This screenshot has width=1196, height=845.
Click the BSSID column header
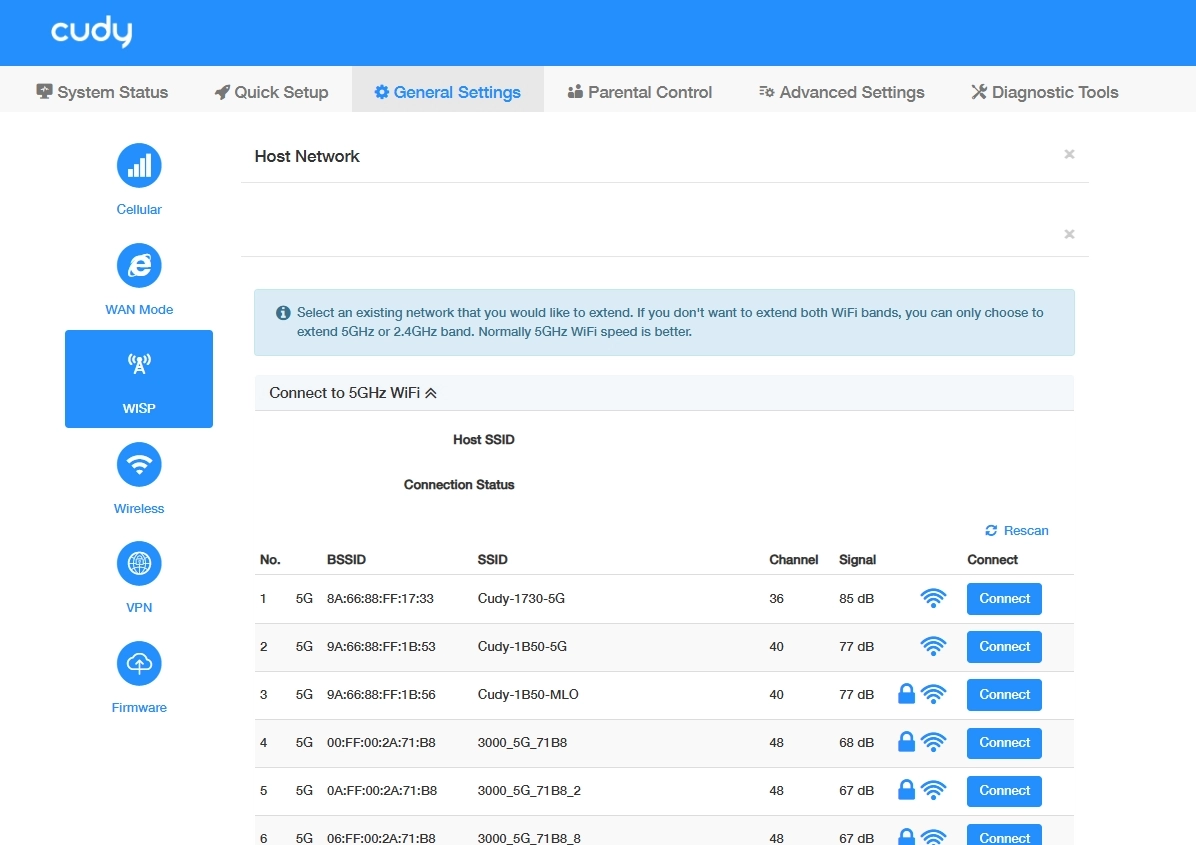point(346,560)
